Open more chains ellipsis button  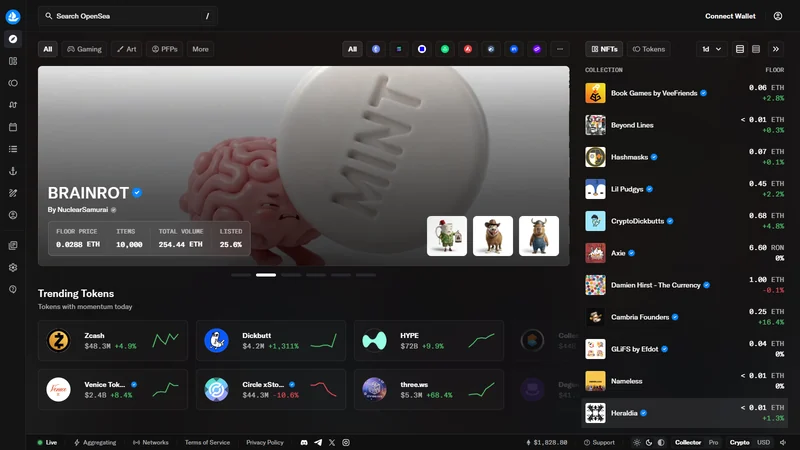[560, 49]
